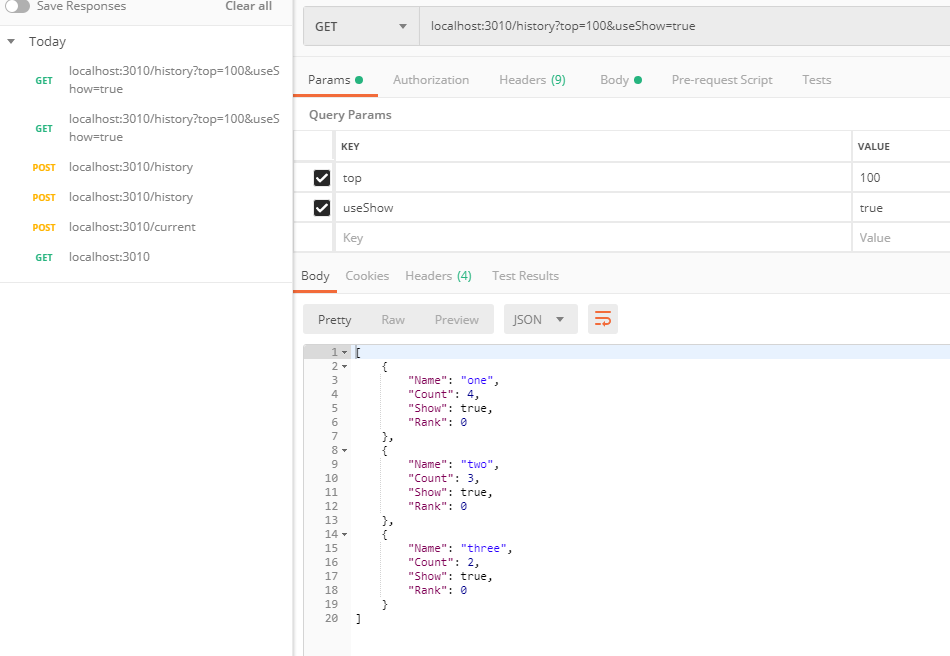This screenshot has height=656, width=950.
Task: Open the response Headers (4) tab
Action: [x=438, y=276]
